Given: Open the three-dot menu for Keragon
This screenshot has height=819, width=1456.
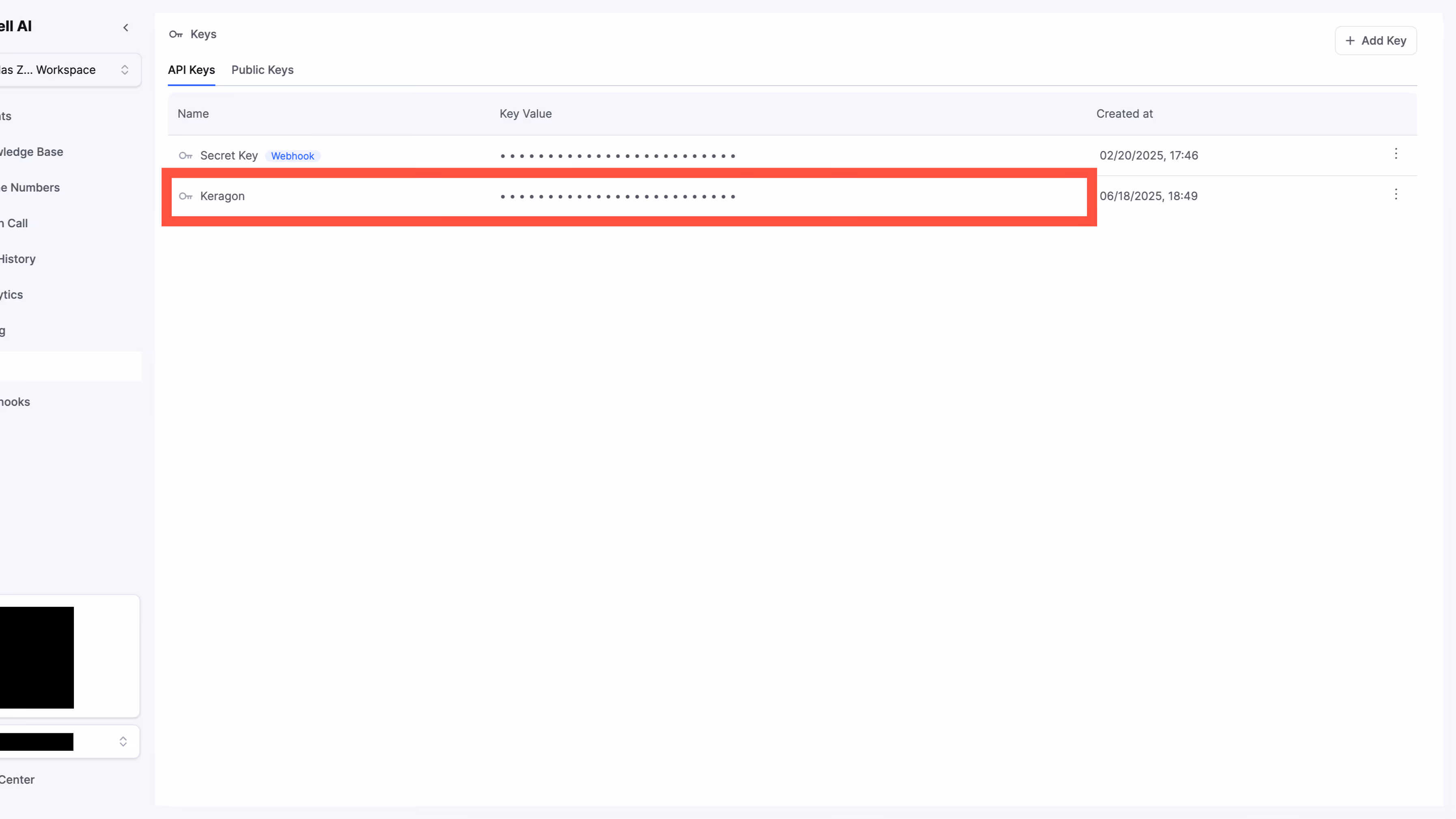Looking at the screenshot, I should coord(1396,194).
